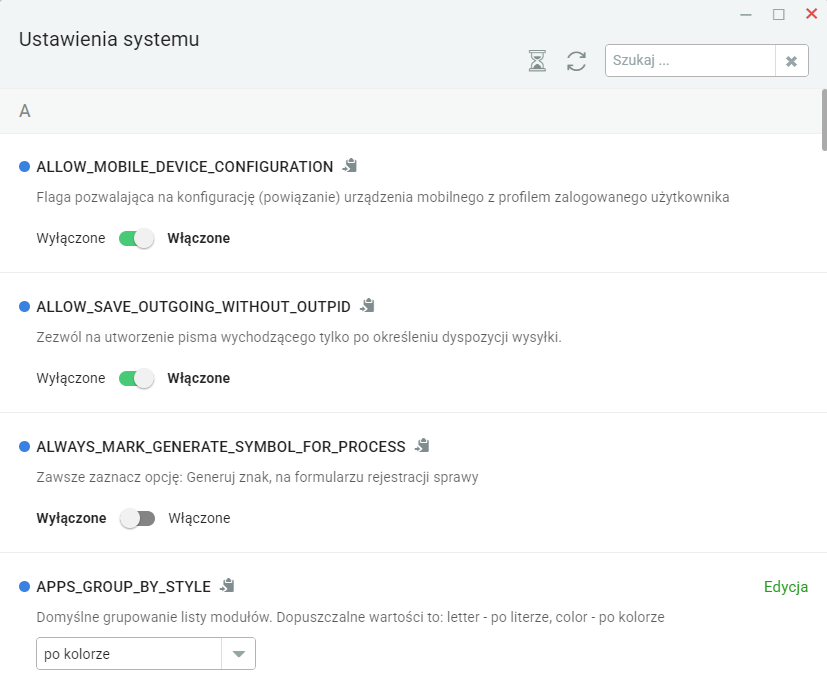Click the 'Ustawienia systemu' window title
The width and height of the screenshot is (827, 689).
[109, 40]
